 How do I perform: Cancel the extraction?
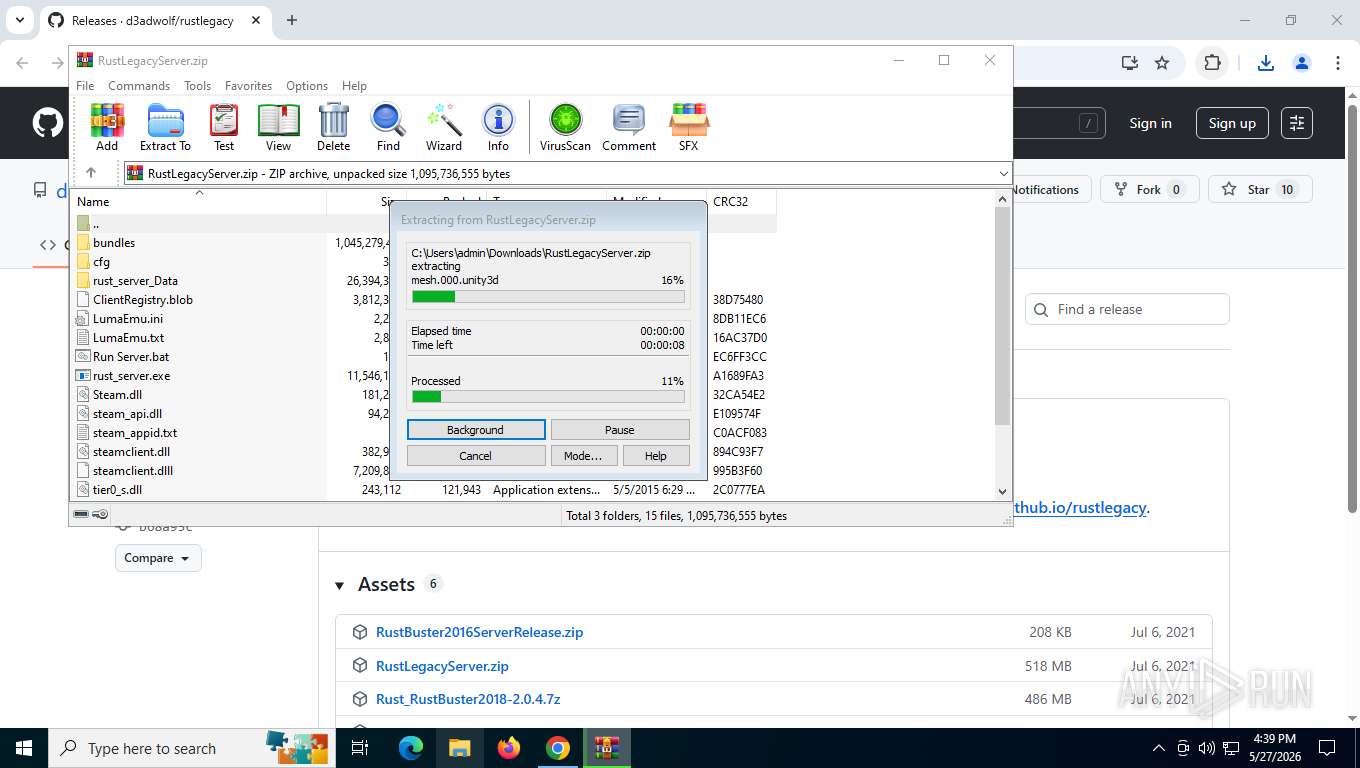pyautogui.click(x=476, y=456)
